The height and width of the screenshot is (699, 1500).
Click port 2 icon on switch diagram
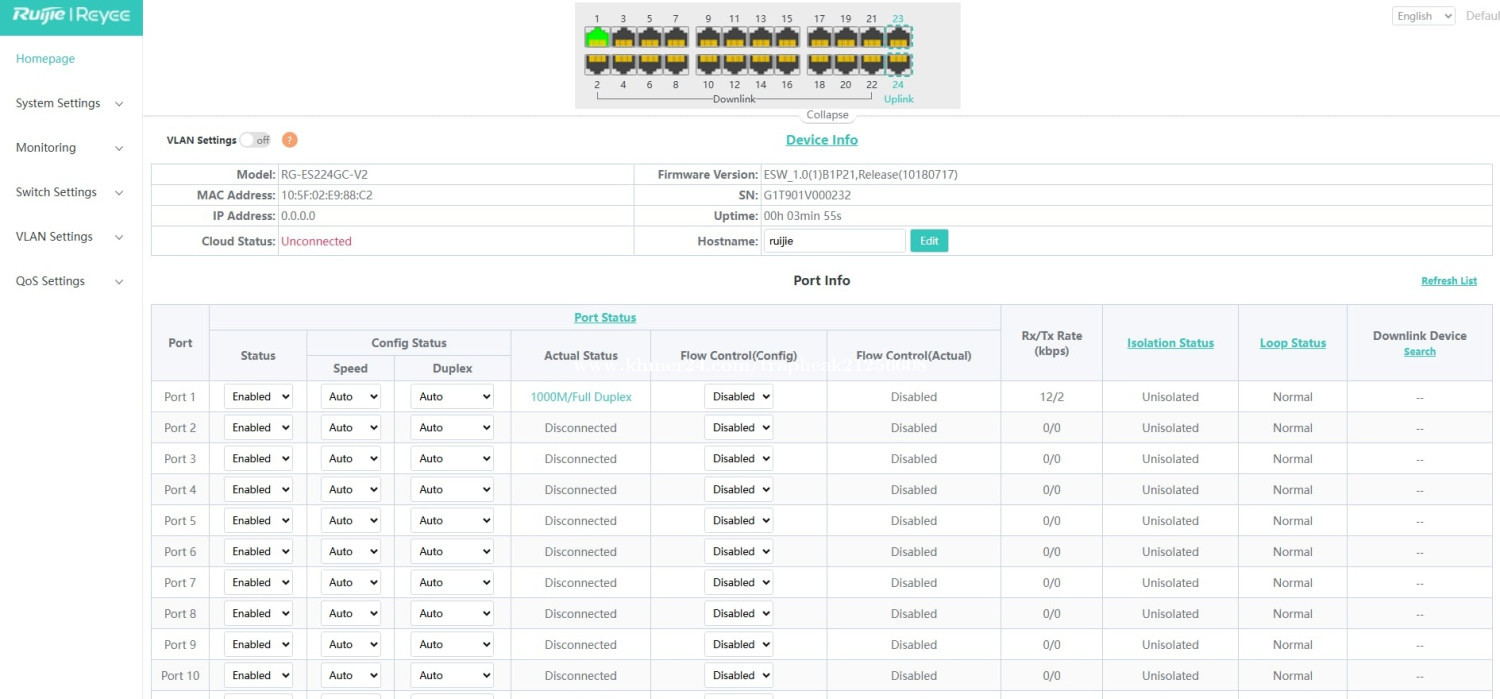(597, 64)
